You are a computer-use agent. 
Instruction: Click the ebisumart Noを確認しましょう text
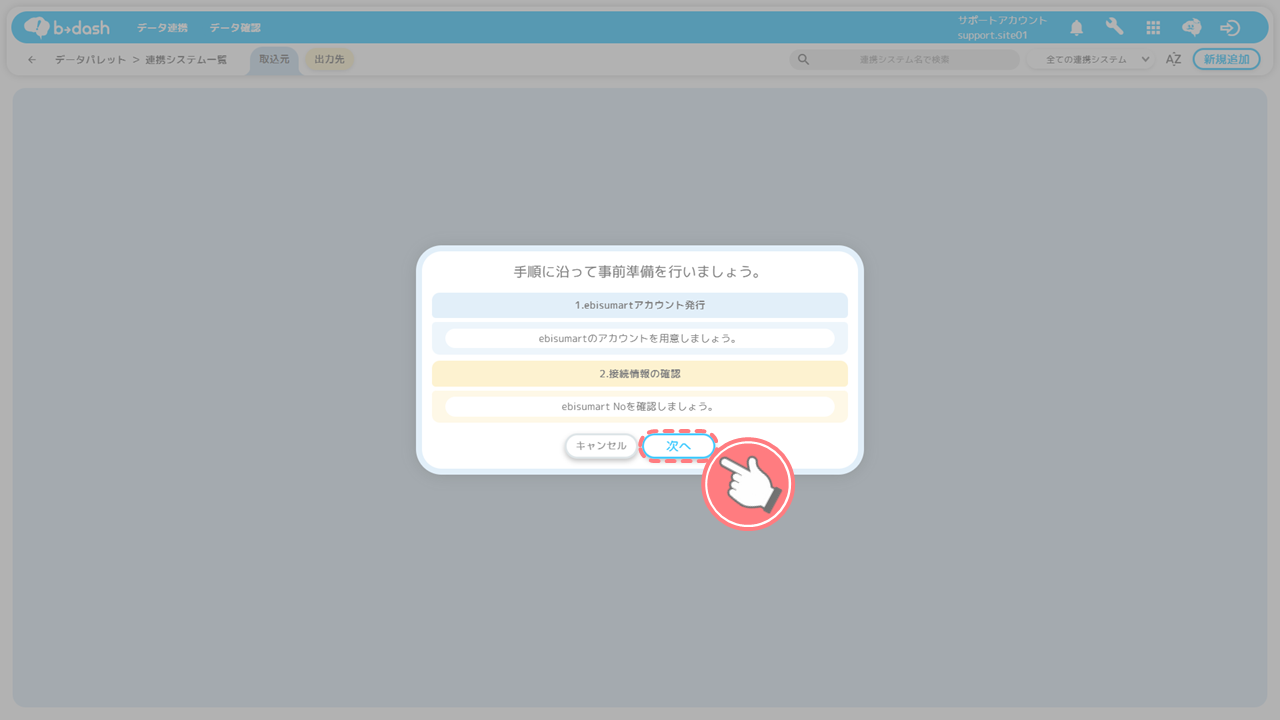pyautogui.click(x=640, y=406)
